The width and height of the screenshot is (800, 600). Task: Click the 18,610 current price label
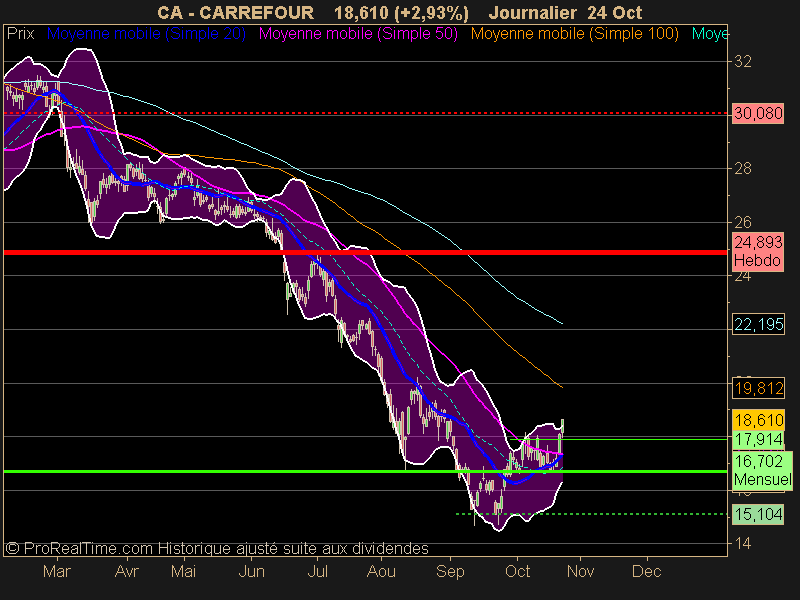coord(758,420)
